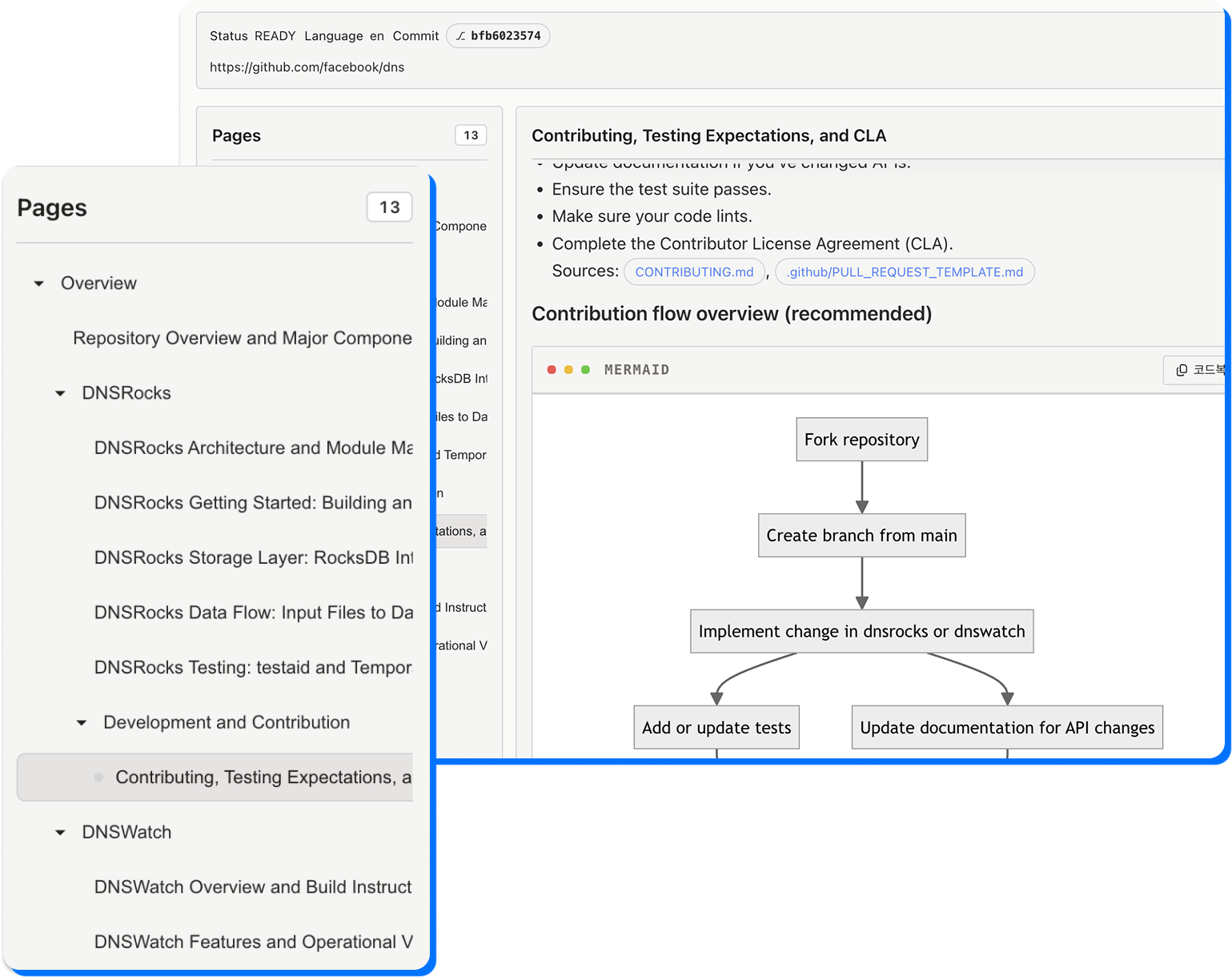Select DNSRocks Getting Started page

coord(253,503)
